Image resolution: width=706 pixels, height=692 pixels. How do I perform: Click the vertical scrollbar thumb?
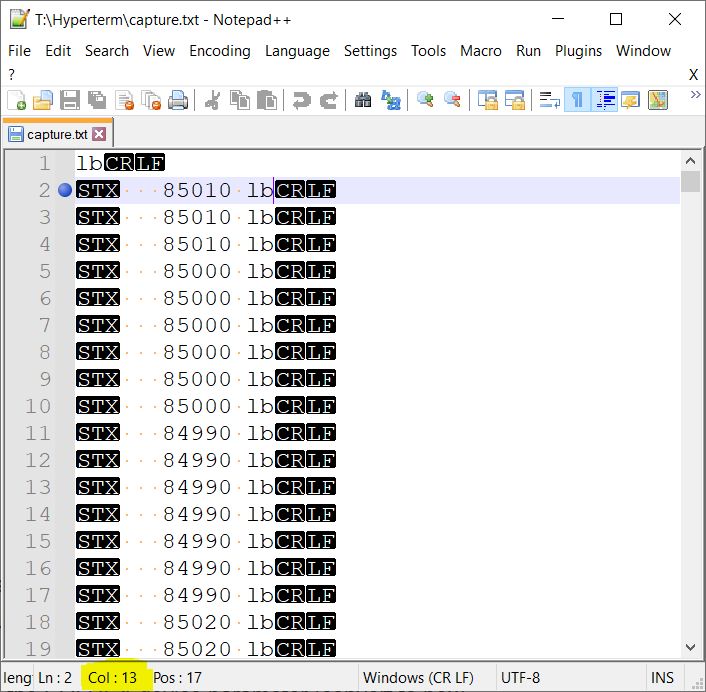pyautogui.click(x=690, y=181)
